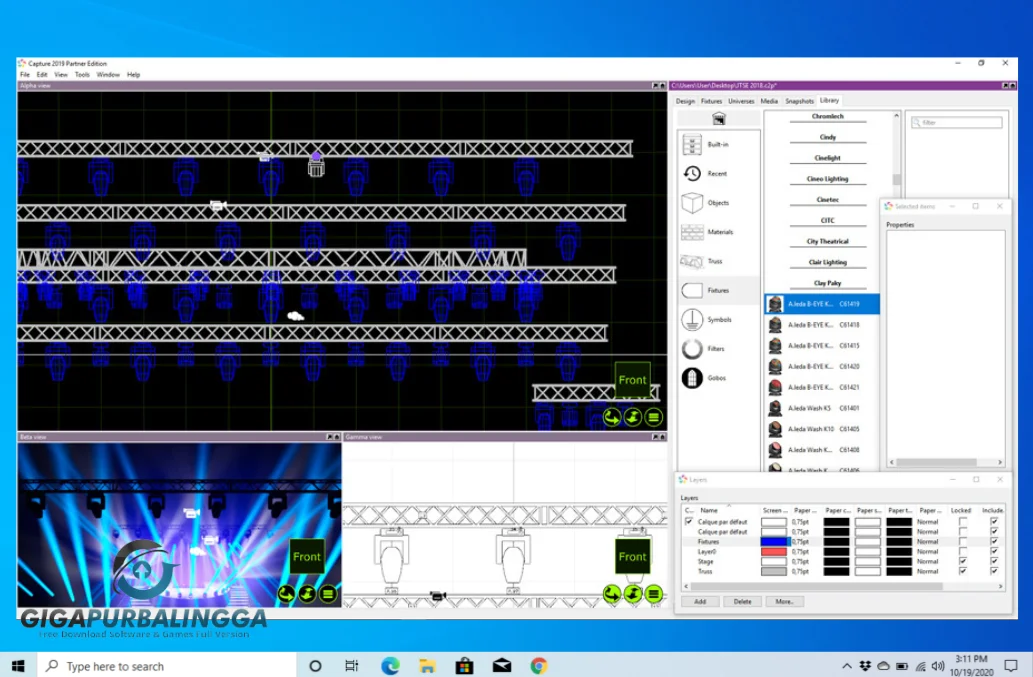1033x677 pixels.
Task: Switch to the Universes tab
Action: click(x=740, y=101)
